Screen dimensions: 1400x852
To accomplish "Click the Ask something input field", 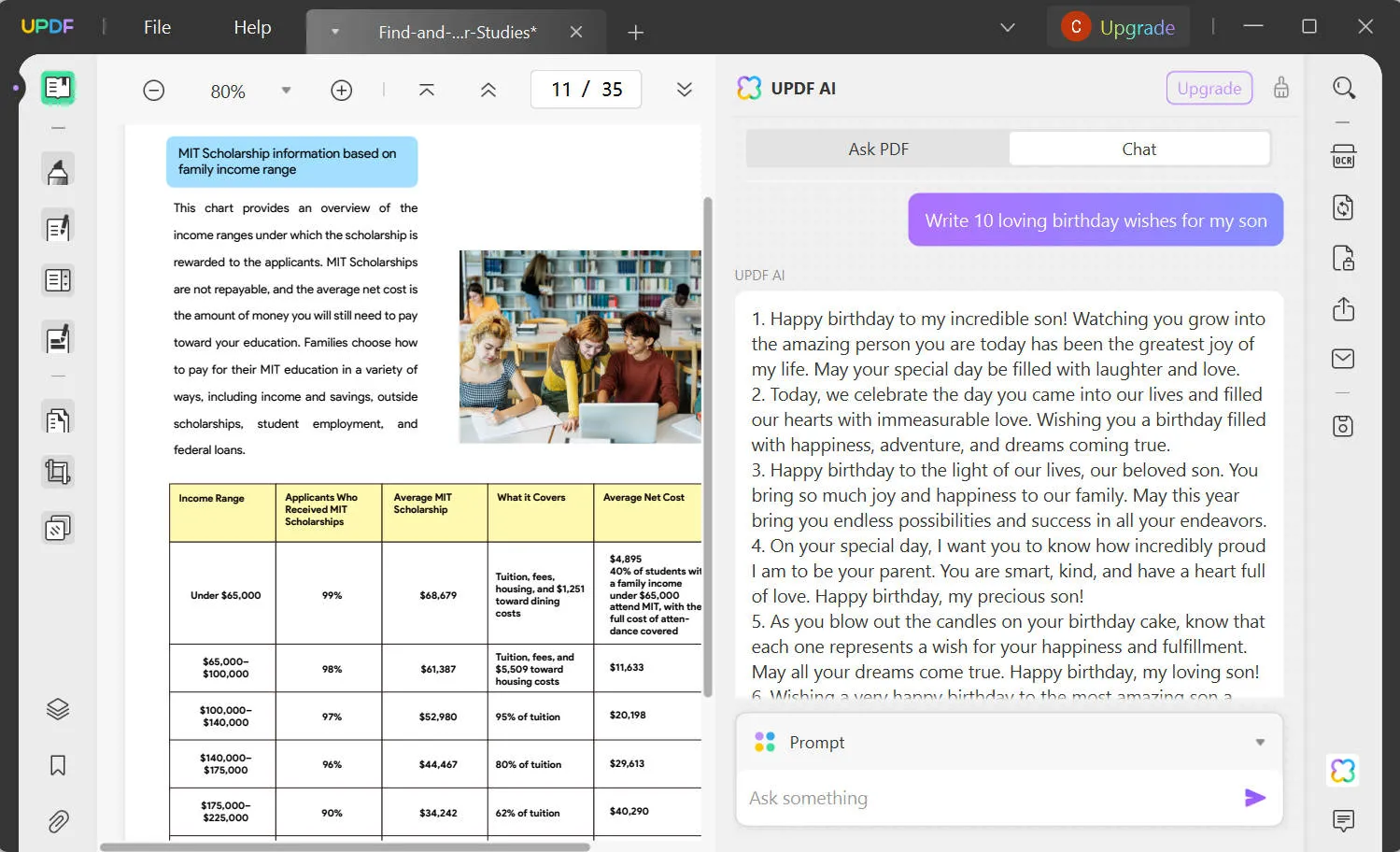I will click(x=990, y=798).
